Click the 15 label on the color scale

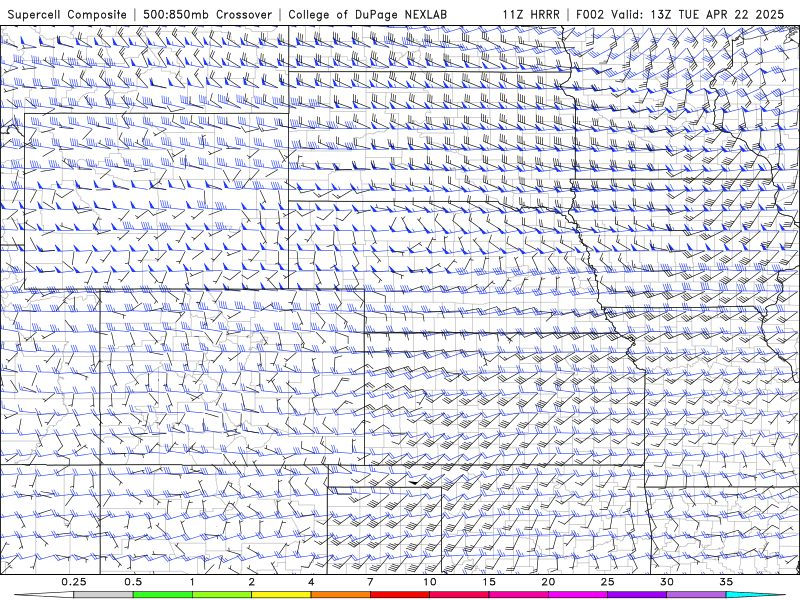(x=489, y=582)
